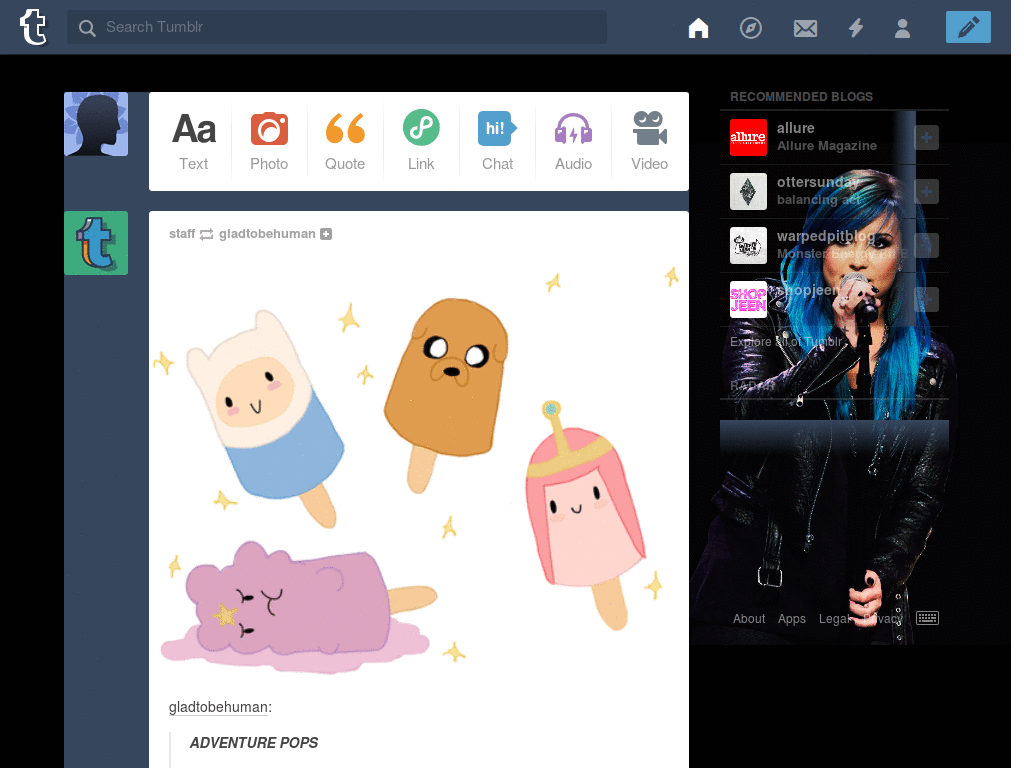
Task: Click the reblog arrows icon beside staff
Action: click(x=206, y=234)
